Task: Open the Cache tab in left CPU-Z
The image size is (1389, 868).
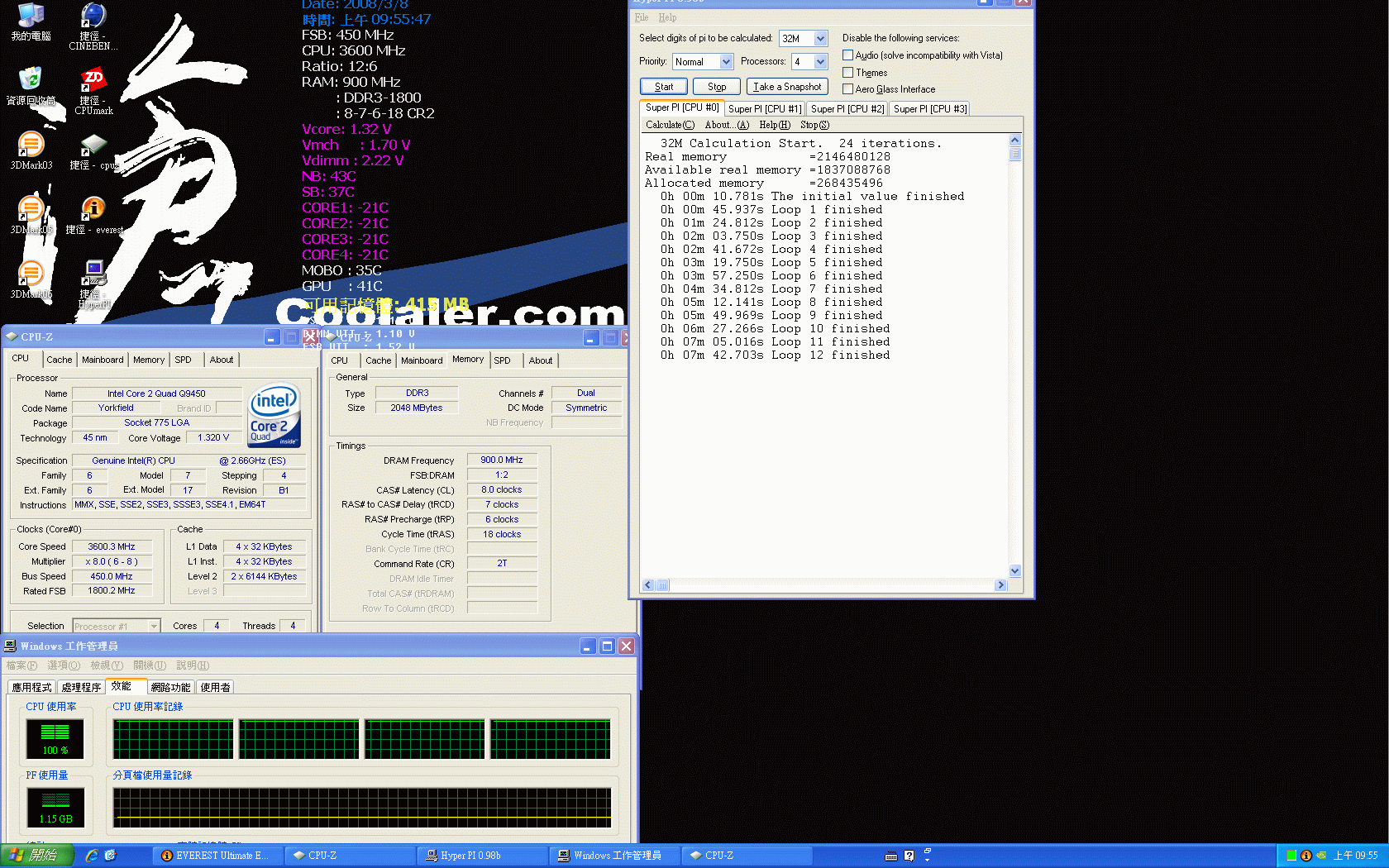Action: click(x=60, y=360)
